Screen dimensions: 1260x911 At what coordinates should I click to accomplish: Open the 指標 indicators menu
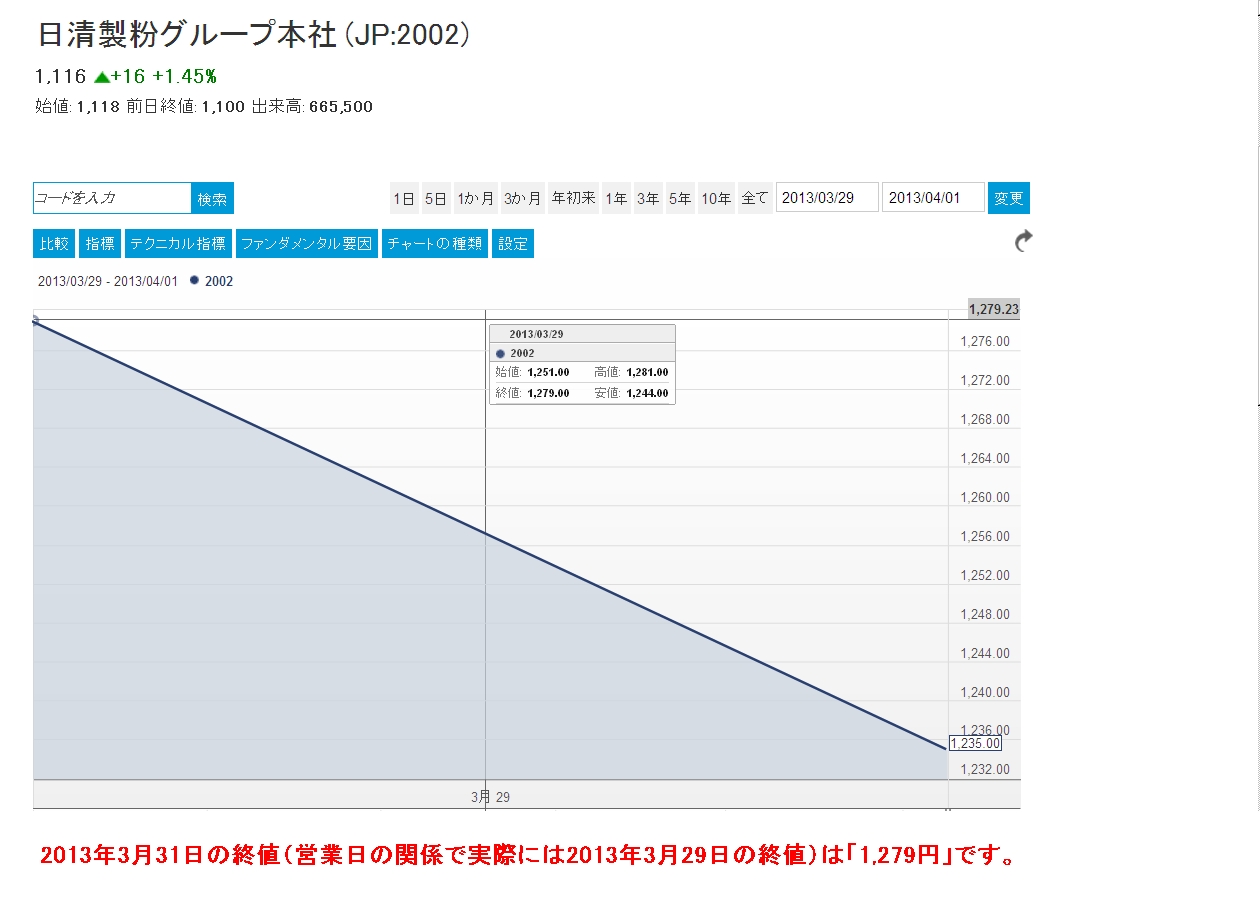point(100,244)
